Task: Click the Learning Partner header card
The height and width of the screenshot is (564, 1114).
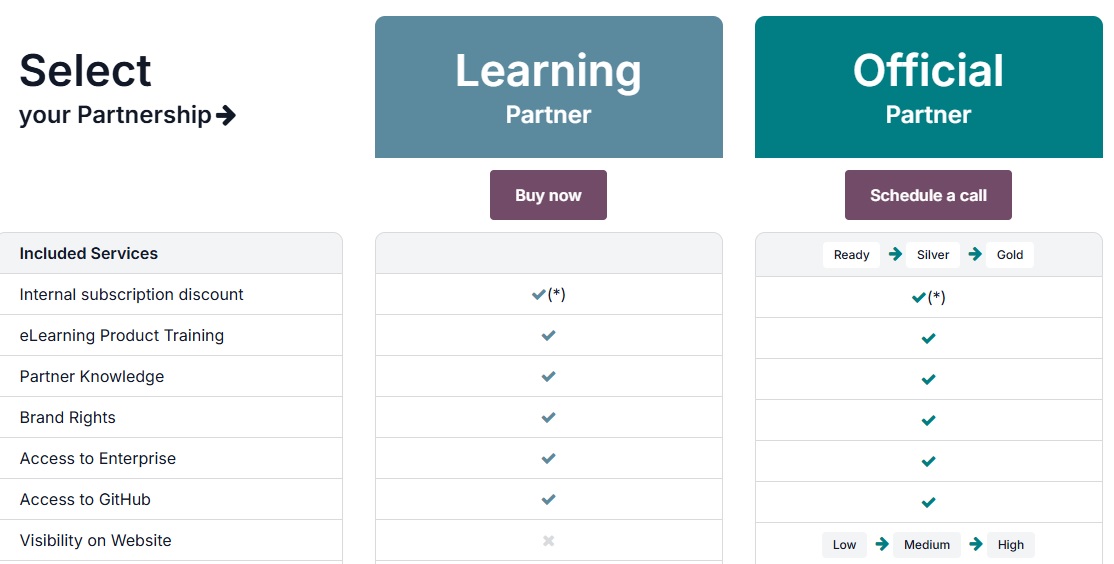Action: pos(548,87)
